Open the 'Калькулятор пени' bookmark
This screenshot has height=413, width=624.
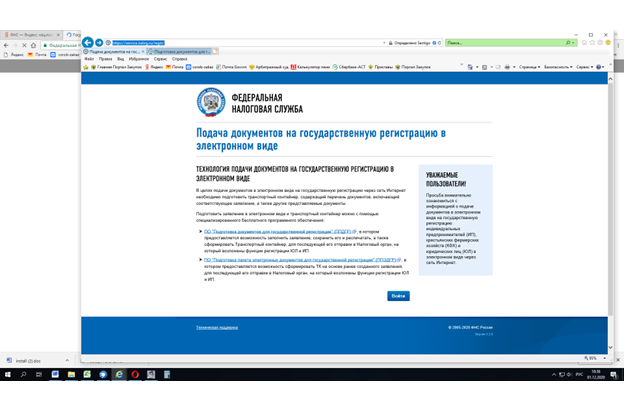point(310,67)
